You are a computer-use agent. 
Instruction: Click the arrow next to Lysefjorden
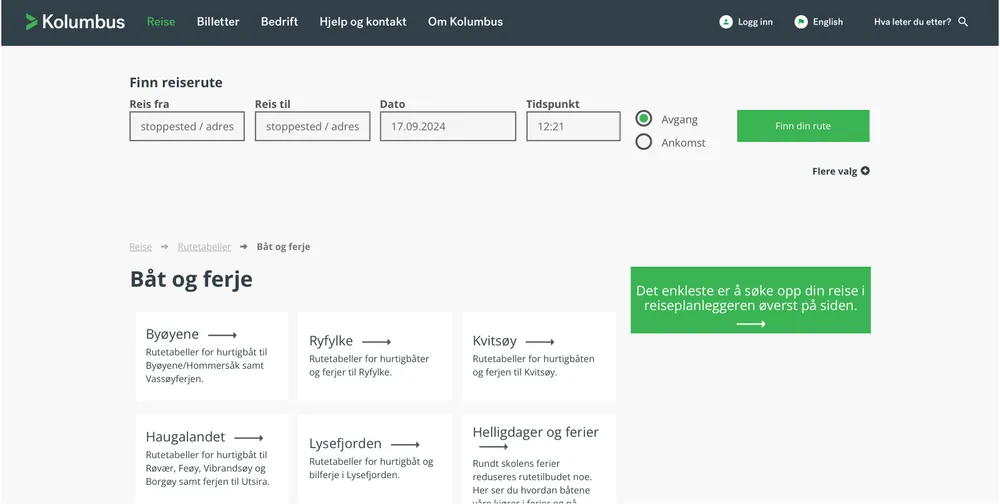[406, 445]
